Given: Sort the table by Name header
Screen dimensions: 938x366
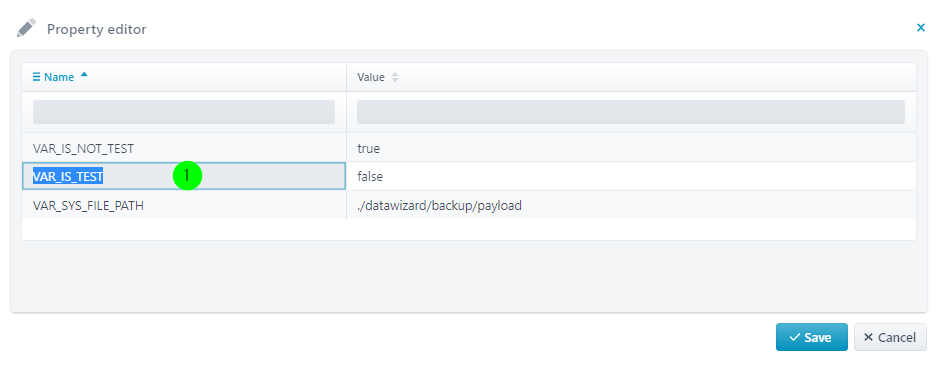Looking at the screenshot, I should [59, 77].
